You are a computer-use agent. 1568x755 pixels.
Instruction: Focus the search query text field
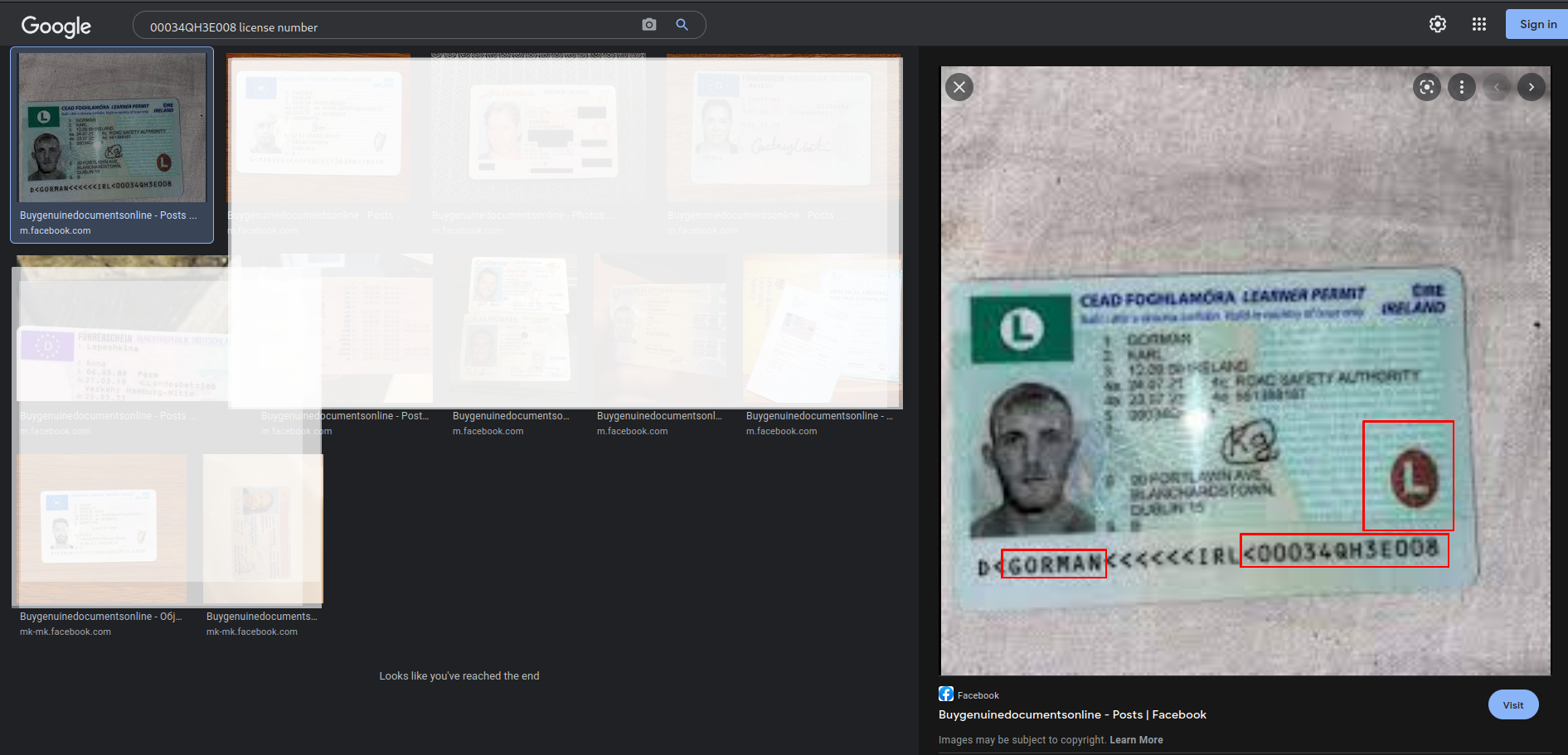[x=390, y=27]
